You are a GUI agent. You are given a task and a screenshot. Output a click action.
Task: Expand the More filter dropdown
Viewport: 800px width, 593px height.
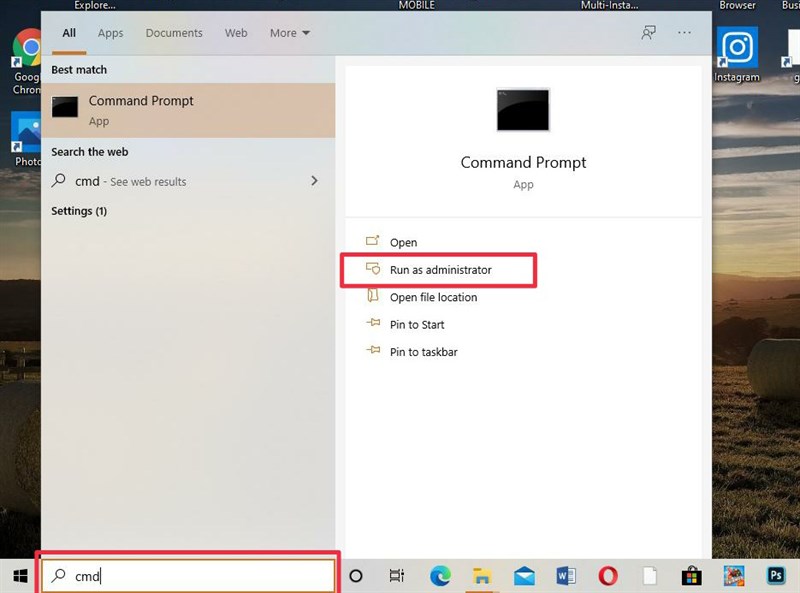(x=289, y=33)
